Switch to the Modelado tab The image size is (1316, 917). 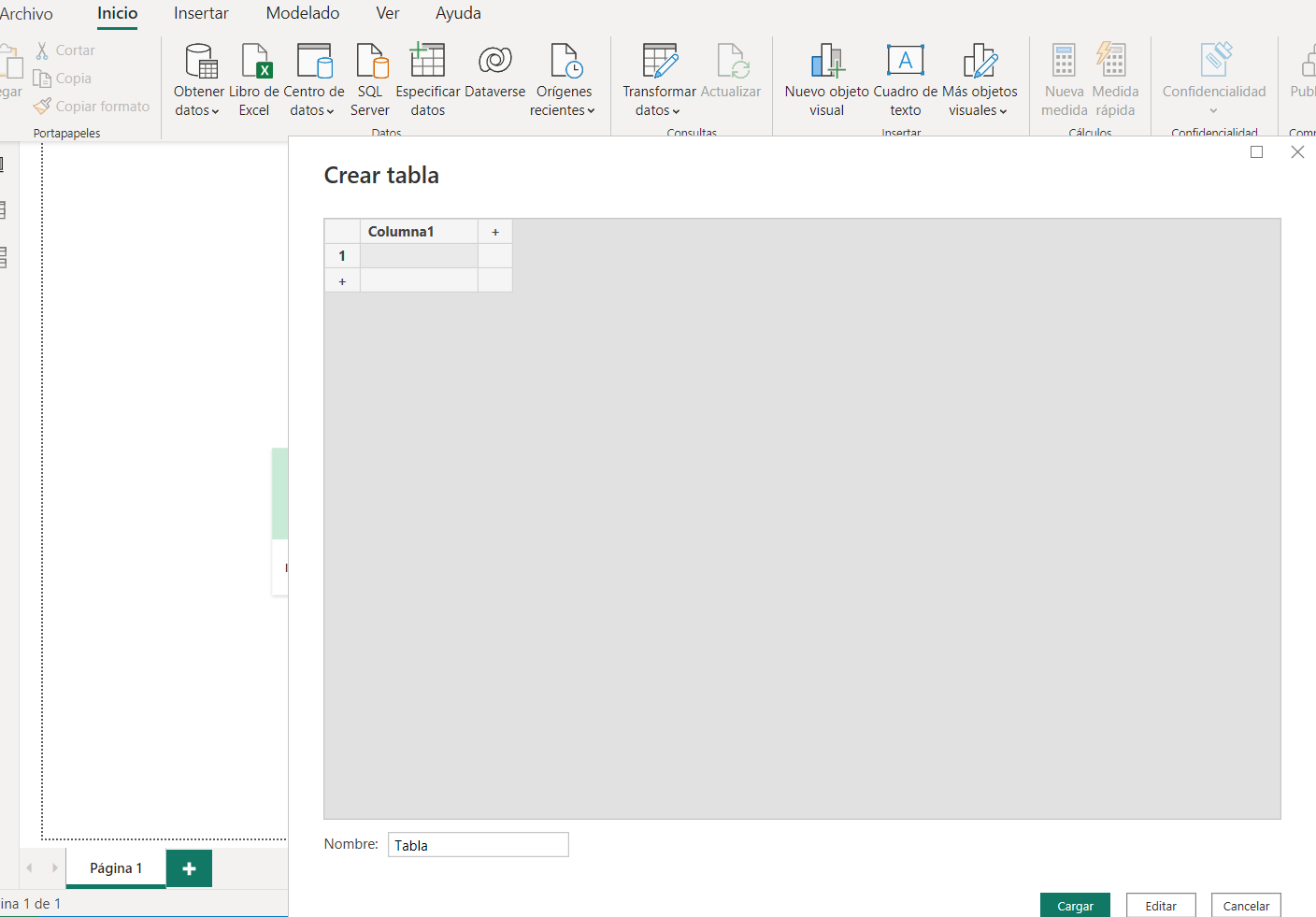[303, 13]
